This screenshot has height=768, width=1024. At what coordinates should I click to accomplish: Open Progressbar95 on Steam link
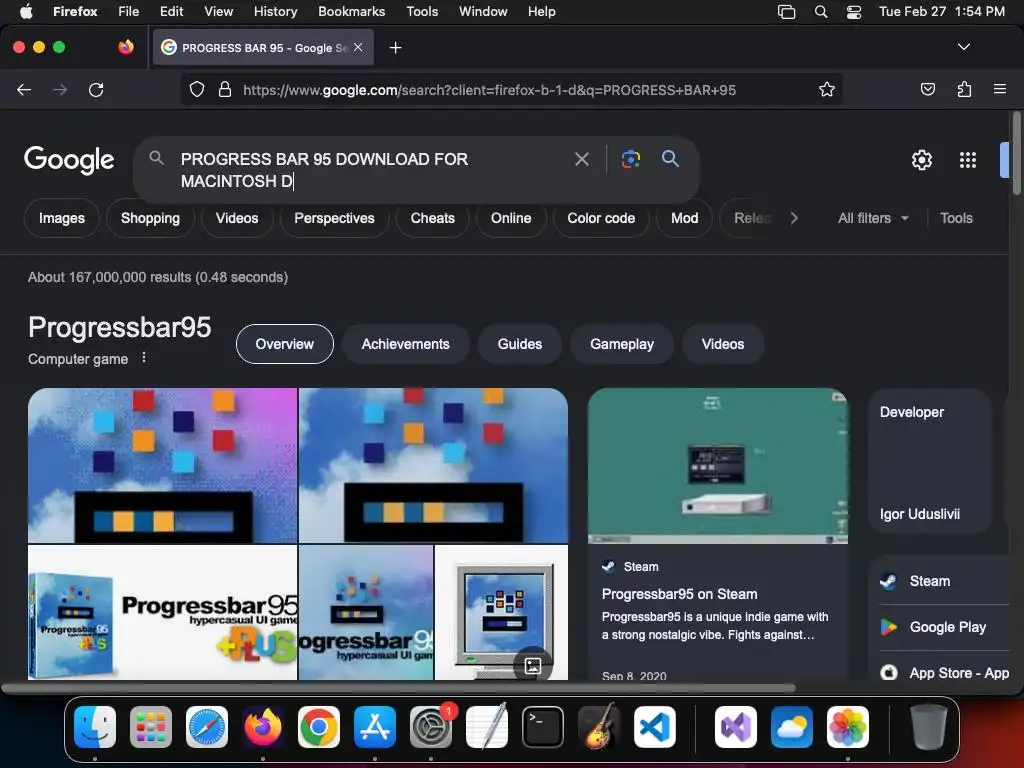point(679,594)
